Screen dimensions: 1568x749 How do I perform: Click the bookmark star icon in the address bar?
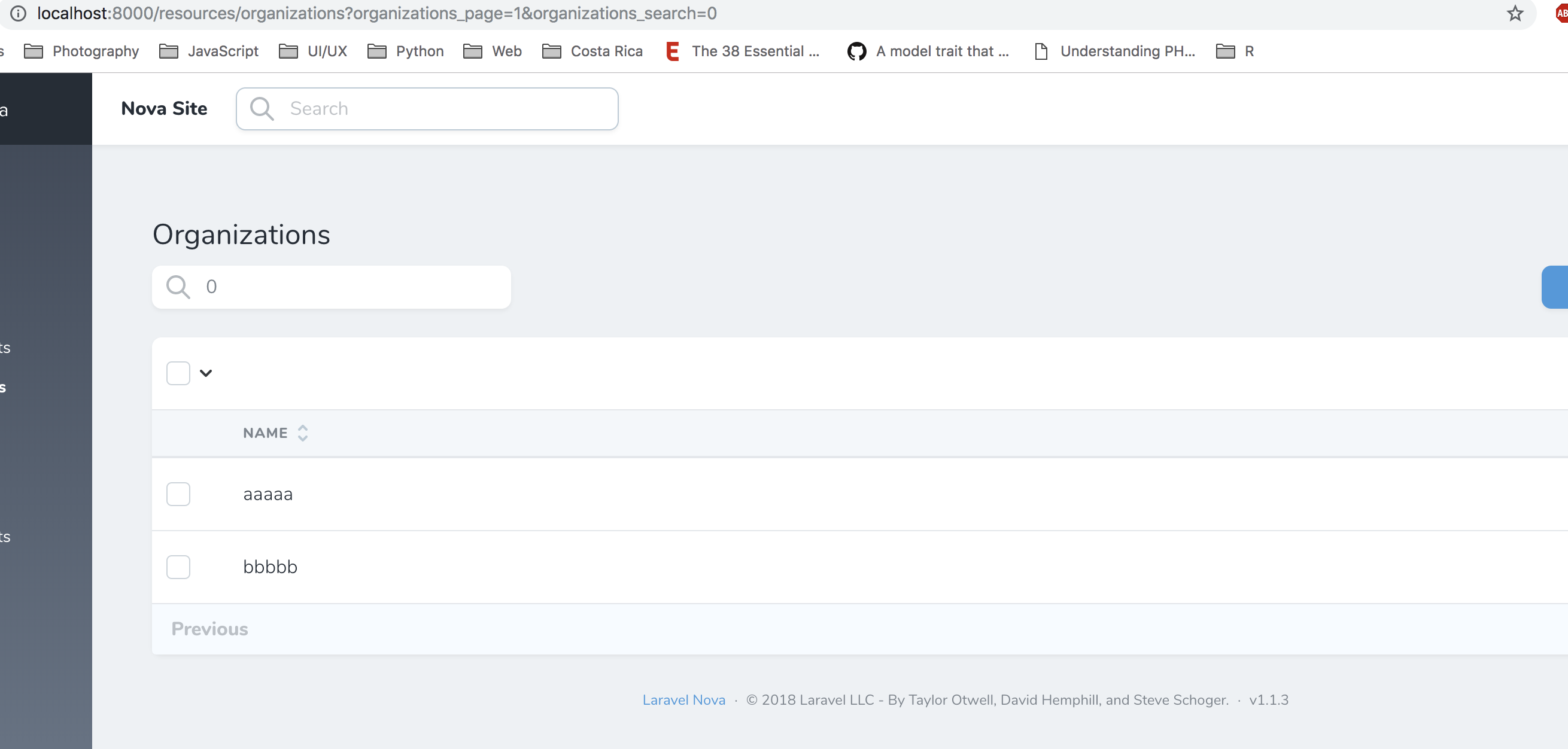(x=1514, y=13)
